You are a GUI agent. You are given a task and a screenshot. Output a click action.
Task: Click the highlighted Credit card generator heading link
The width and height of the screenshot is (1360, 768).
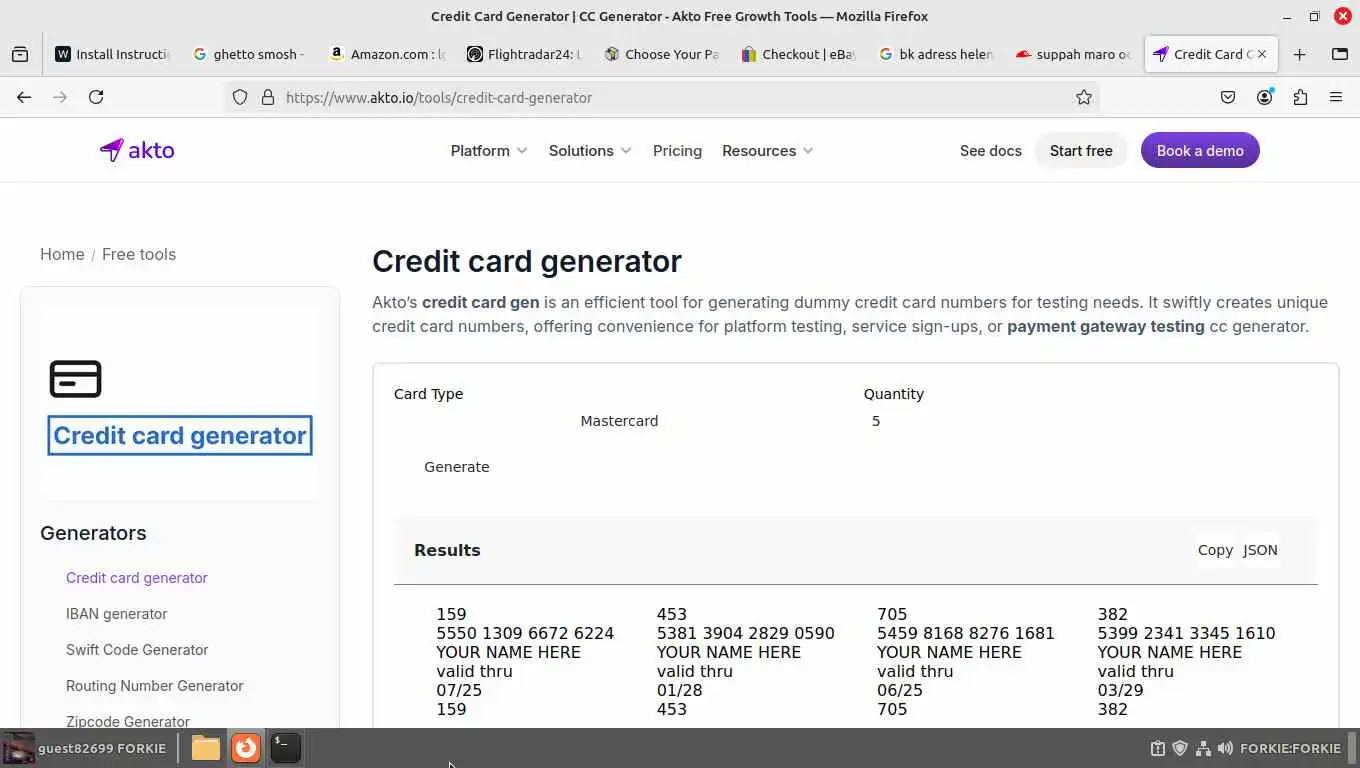(180, 435)
